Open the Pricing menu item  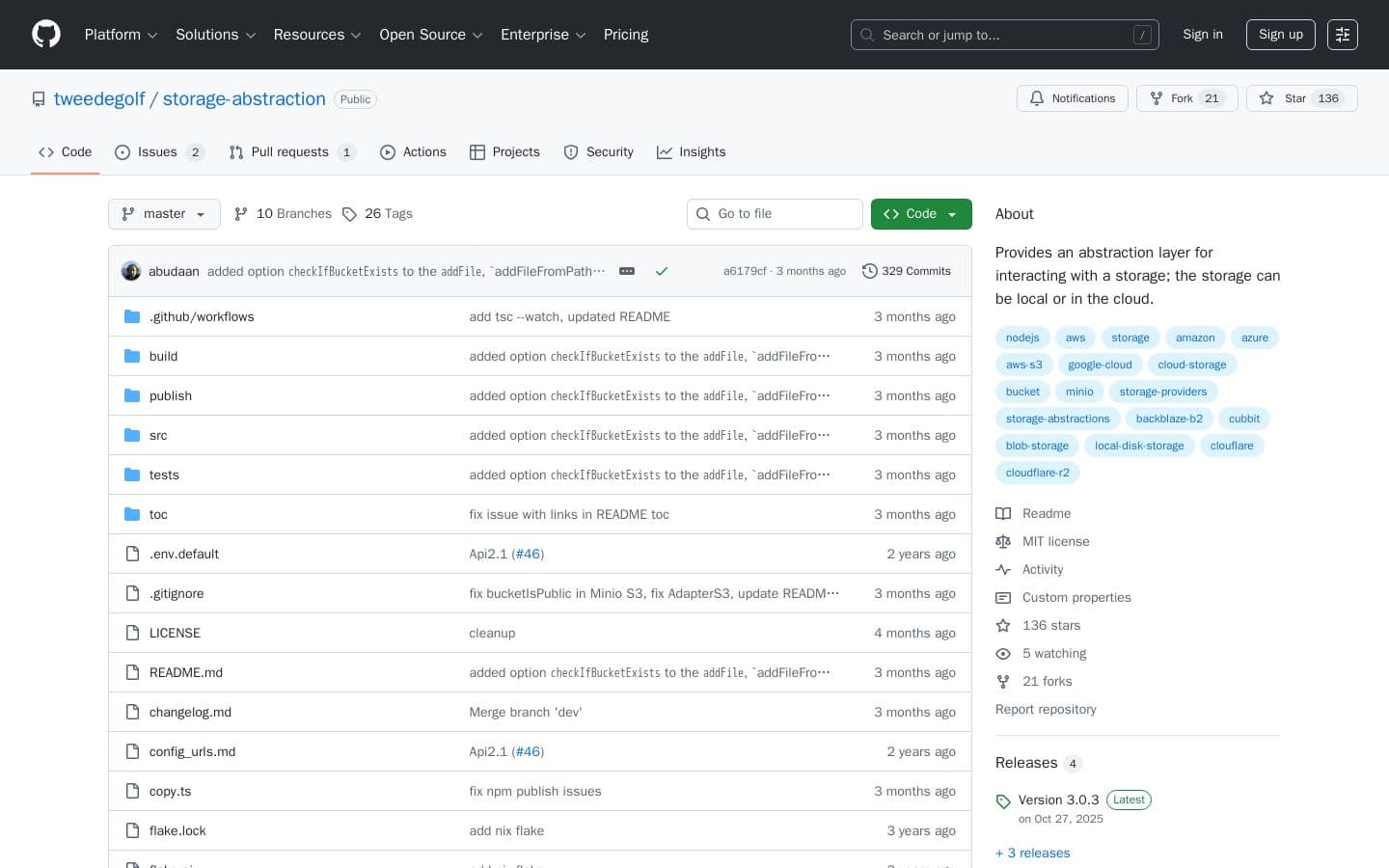coord(626,35)
